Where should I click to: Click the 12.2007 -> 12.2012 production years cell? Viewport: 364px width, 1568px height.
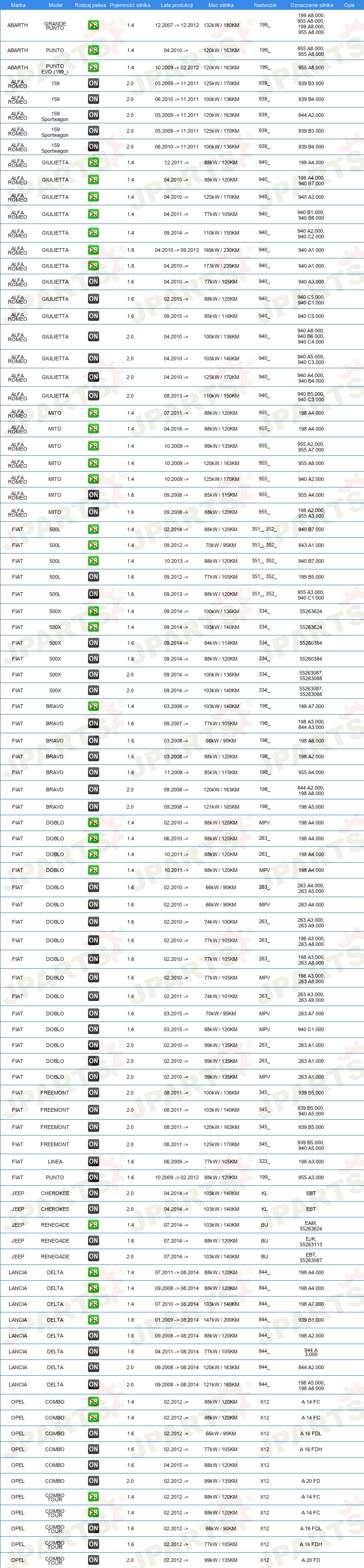pos(176,26)
